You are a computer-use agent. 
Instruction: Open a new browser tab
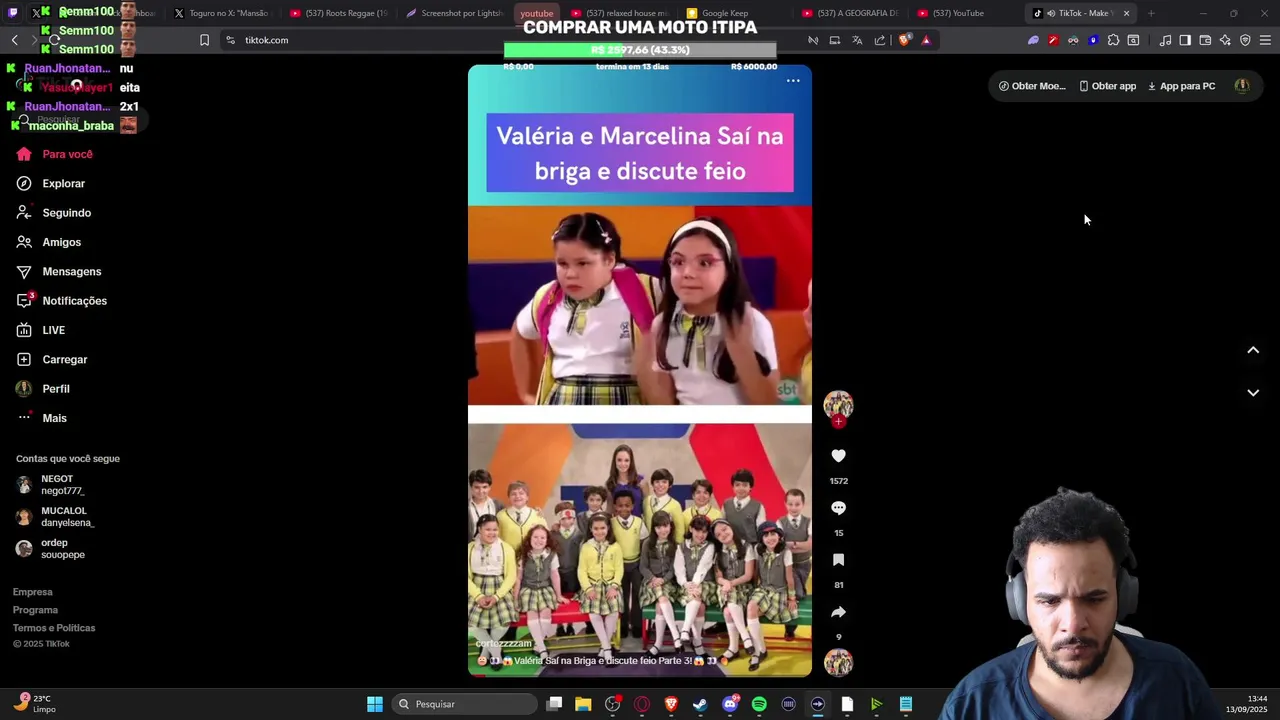[1151, 13]
